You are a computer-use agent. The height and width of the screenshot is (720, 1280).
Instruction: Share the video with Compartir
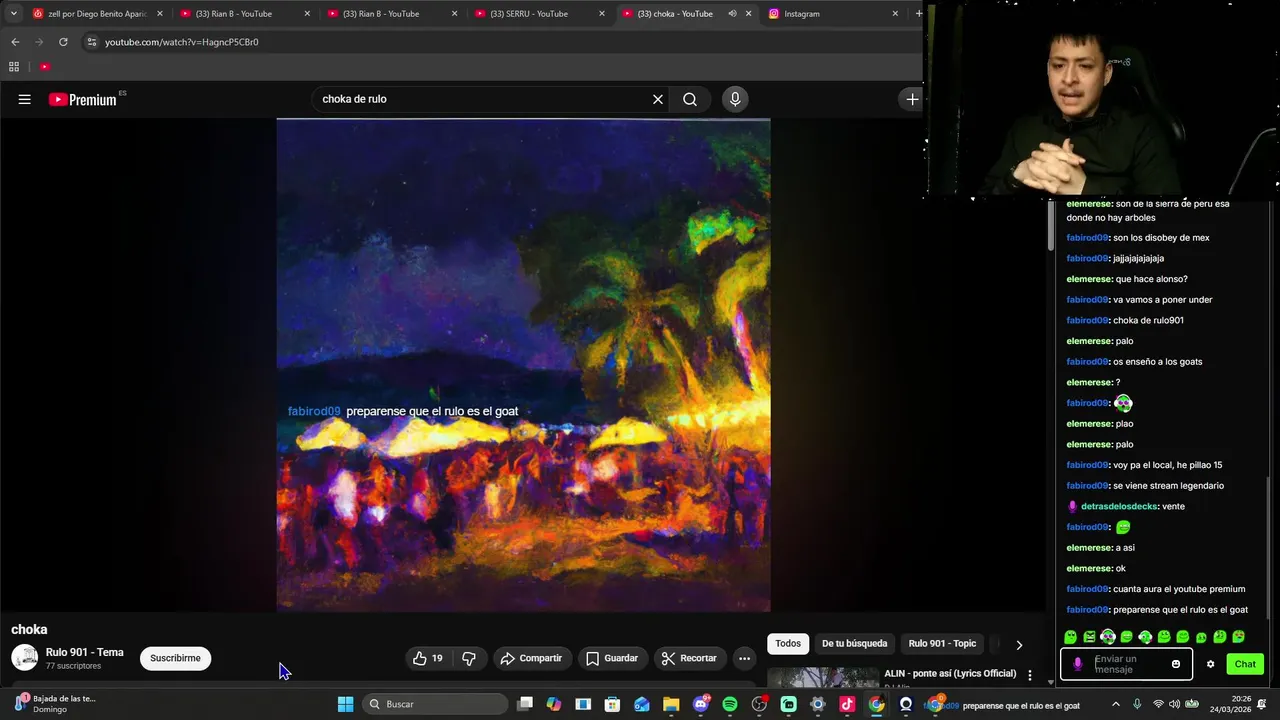click(x=531, y=658)
